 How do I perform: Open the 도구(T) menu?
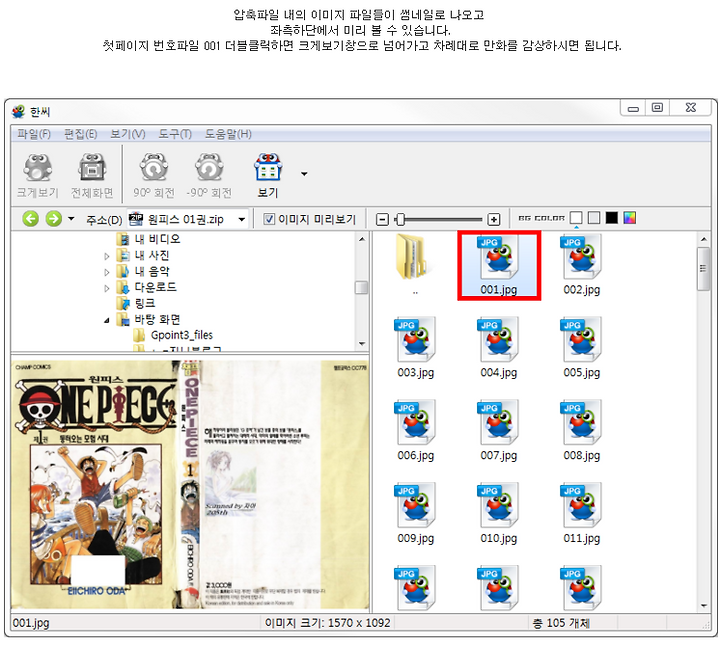click(175, 134)
